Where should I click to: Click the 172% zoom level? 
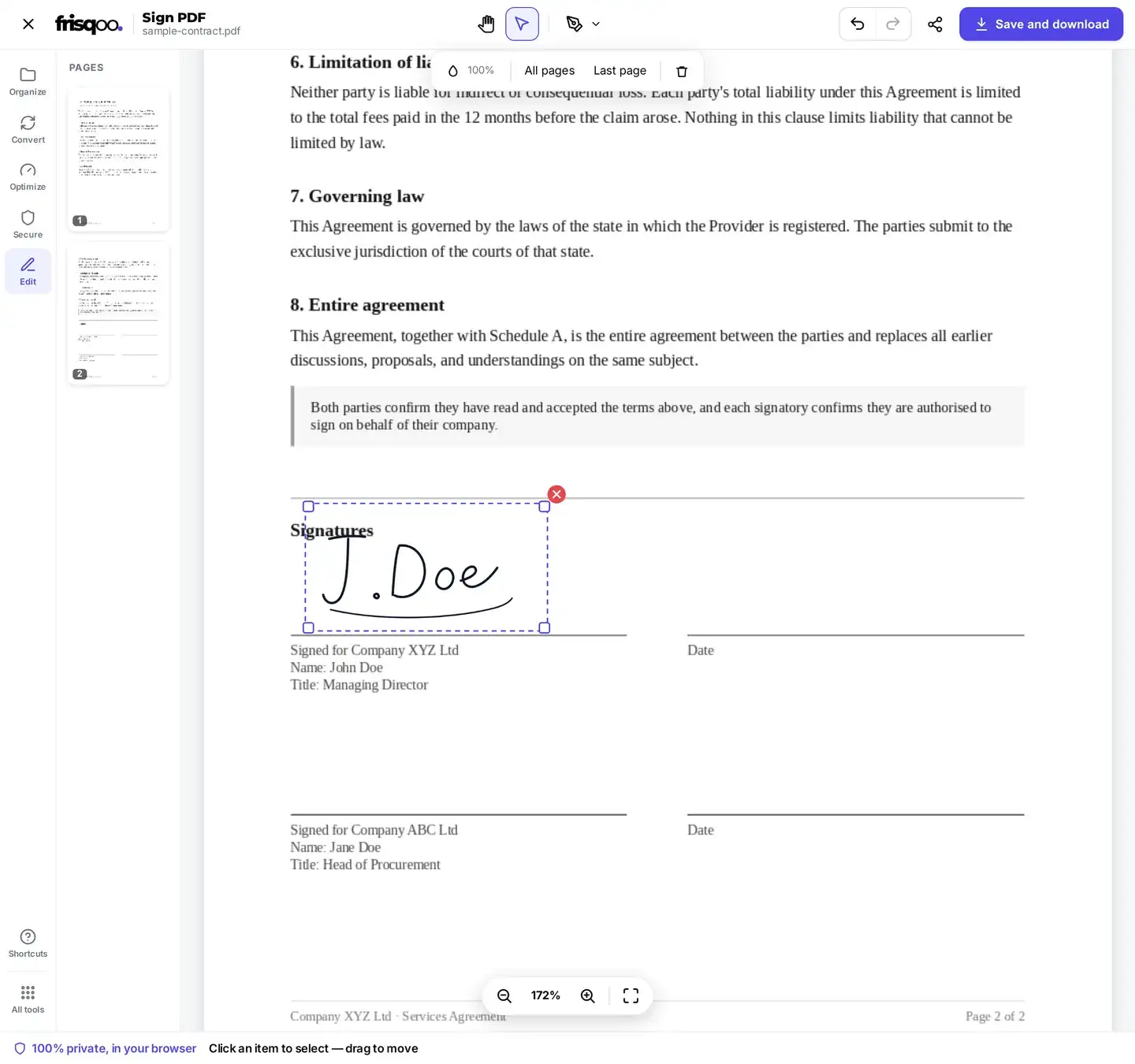click(545, 996)
